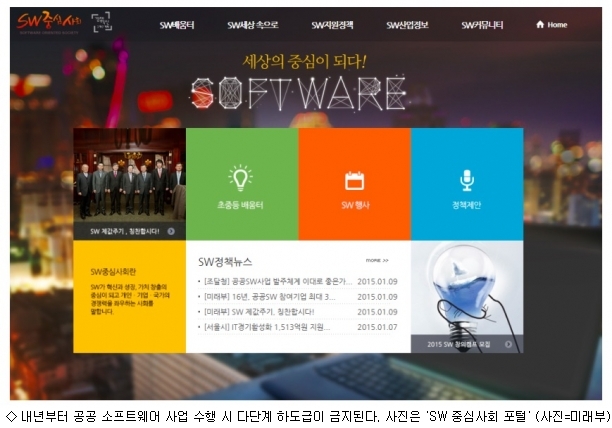Click the SW정책뉴스 heading
The width and height of the screenshot is (612, 428).
coord(225,262)
